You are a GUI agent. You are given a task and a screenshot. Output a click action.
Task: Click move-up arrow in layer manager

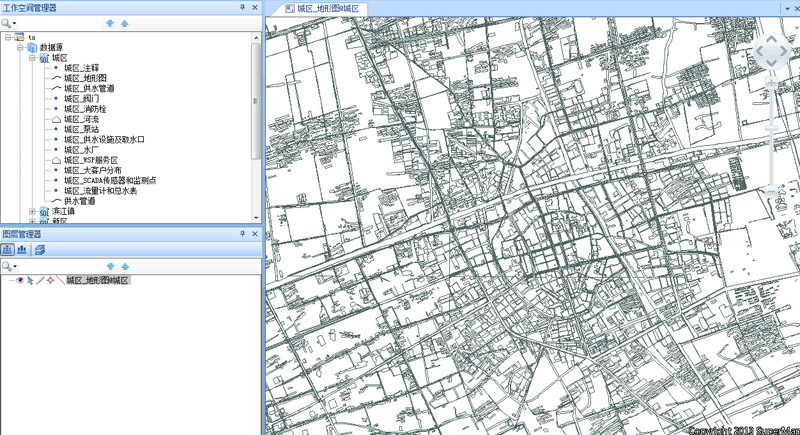(x=125, y=266)
